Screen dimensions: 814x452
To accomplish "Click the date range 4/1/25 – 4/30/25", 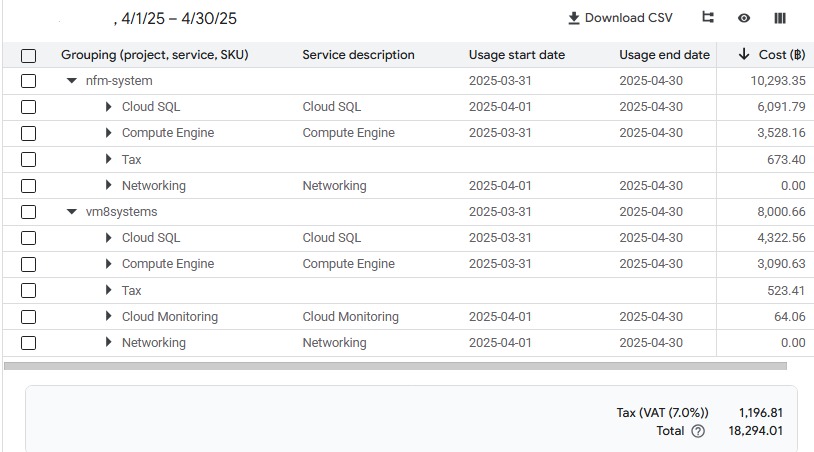I will (179, 19).
